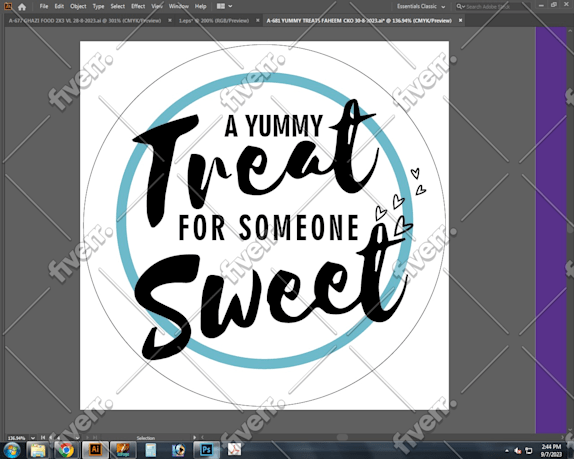Screen dimensions: 574x459
Task: Open the status bar options arrow beside Selection
Action: (x=194, y=437)
